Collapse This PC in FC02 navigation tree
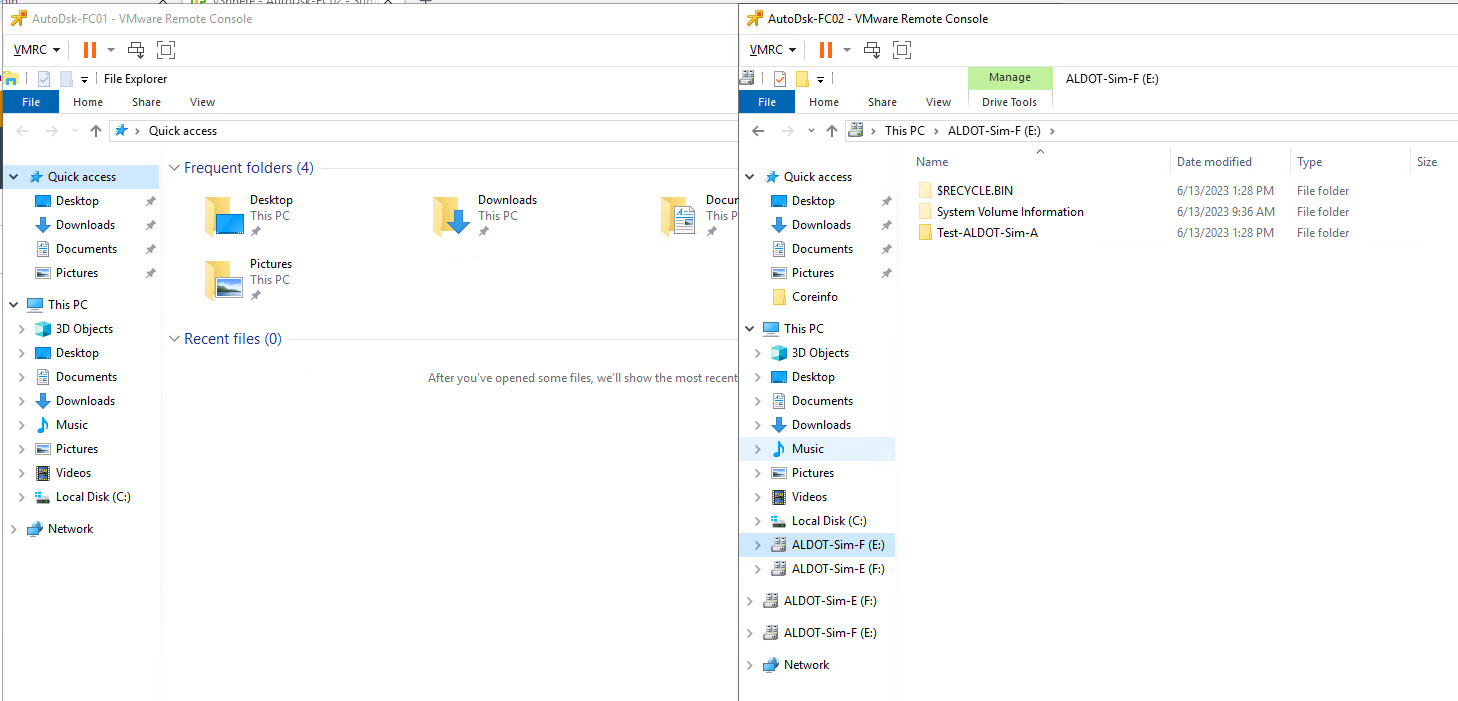 (750, 329)
